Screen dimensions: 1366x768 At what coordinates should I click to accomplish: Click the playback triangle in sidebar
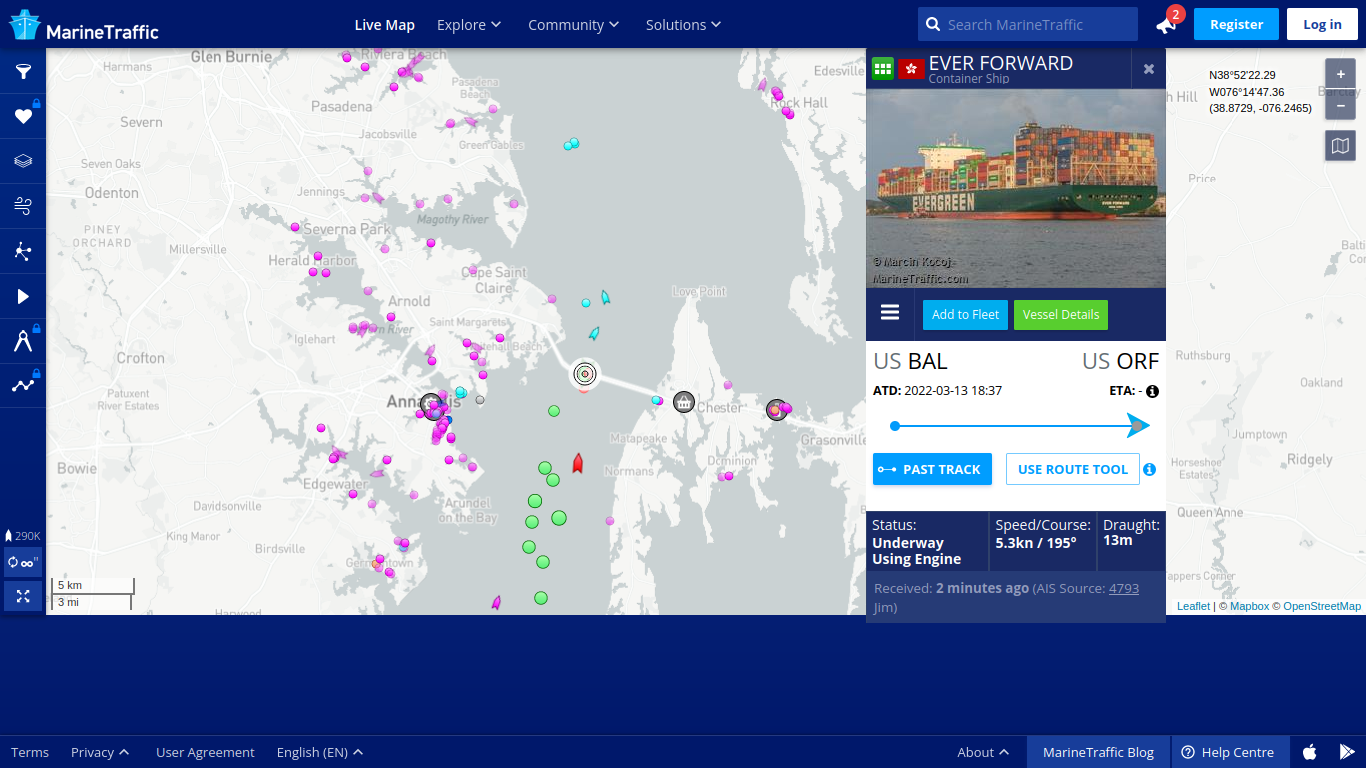pos(23,296)
